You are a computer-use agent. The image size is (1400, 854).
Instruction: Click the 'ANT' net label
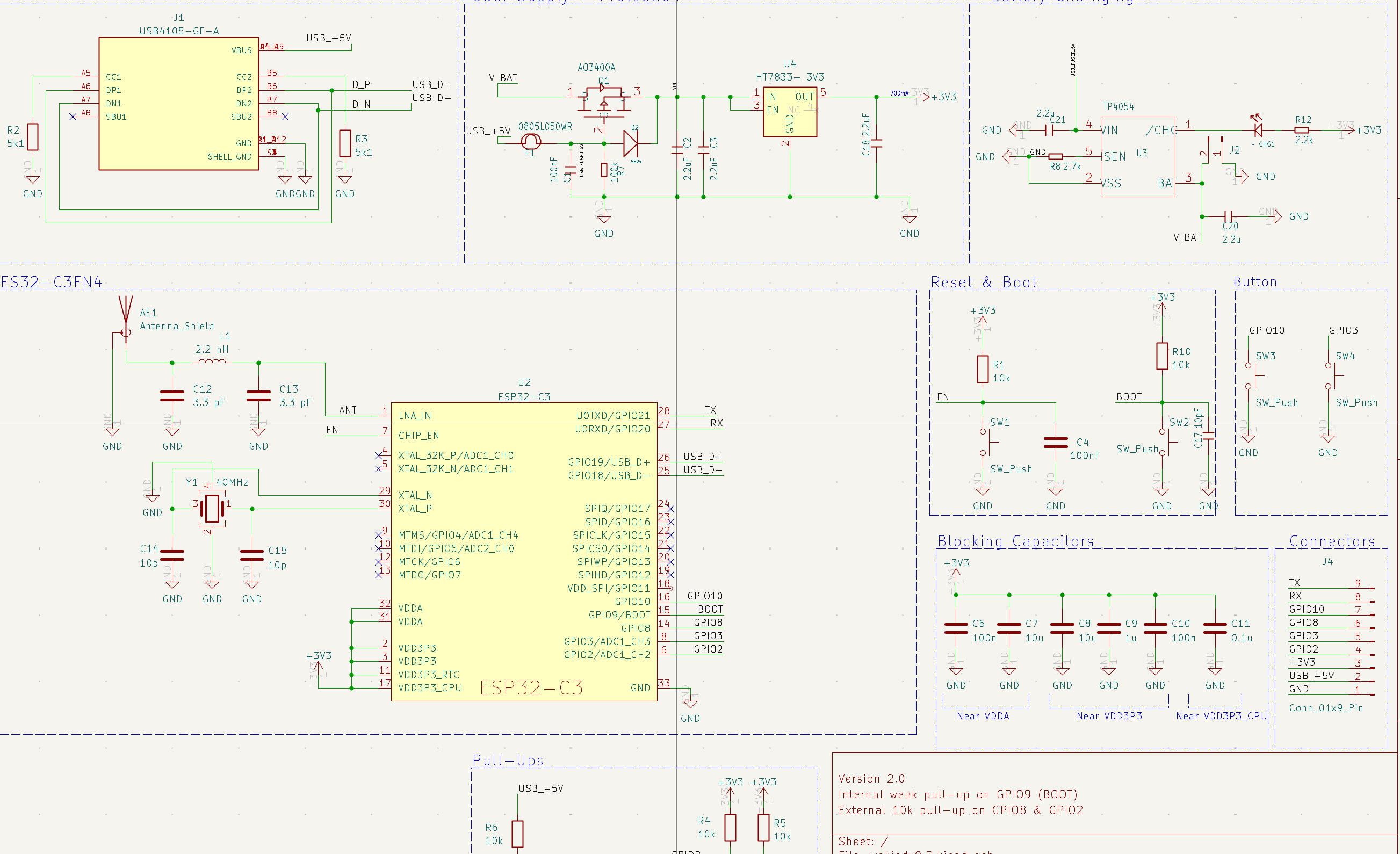pos(348,410)
